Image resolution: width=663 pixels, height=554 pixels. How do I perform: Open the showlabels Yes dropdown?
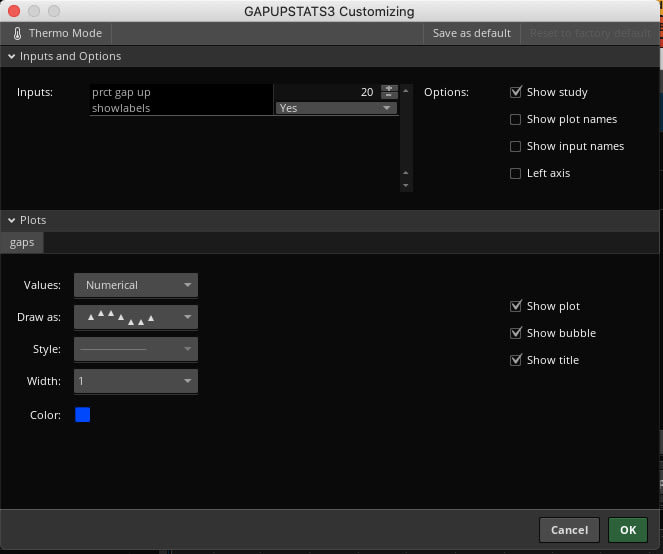point(336,108)
